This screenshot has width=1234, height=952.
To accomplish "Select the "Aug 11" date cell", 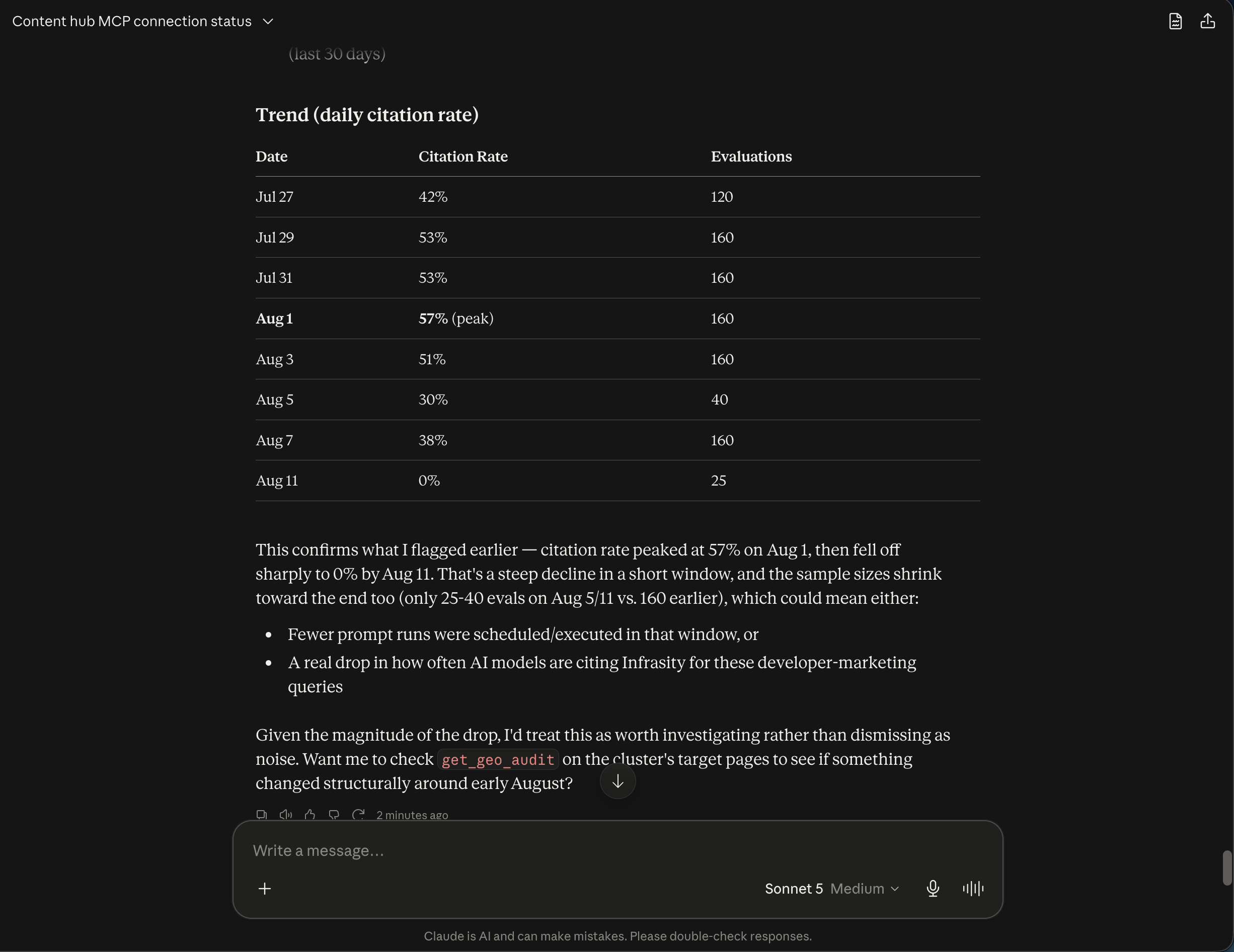I will [x=277, y=481].
